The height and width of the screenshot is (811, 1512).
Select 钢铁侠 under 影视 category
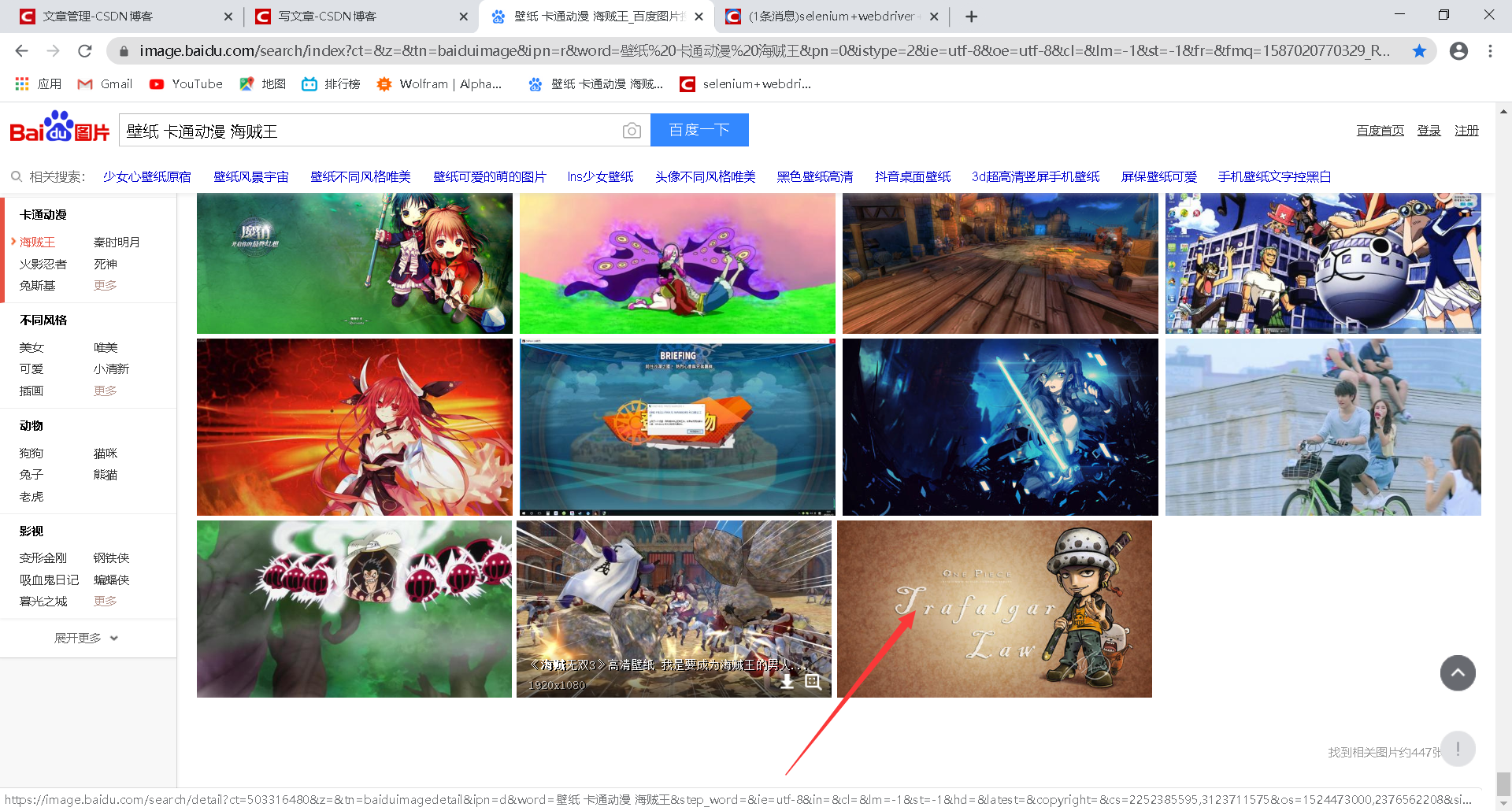coord(111,558)
